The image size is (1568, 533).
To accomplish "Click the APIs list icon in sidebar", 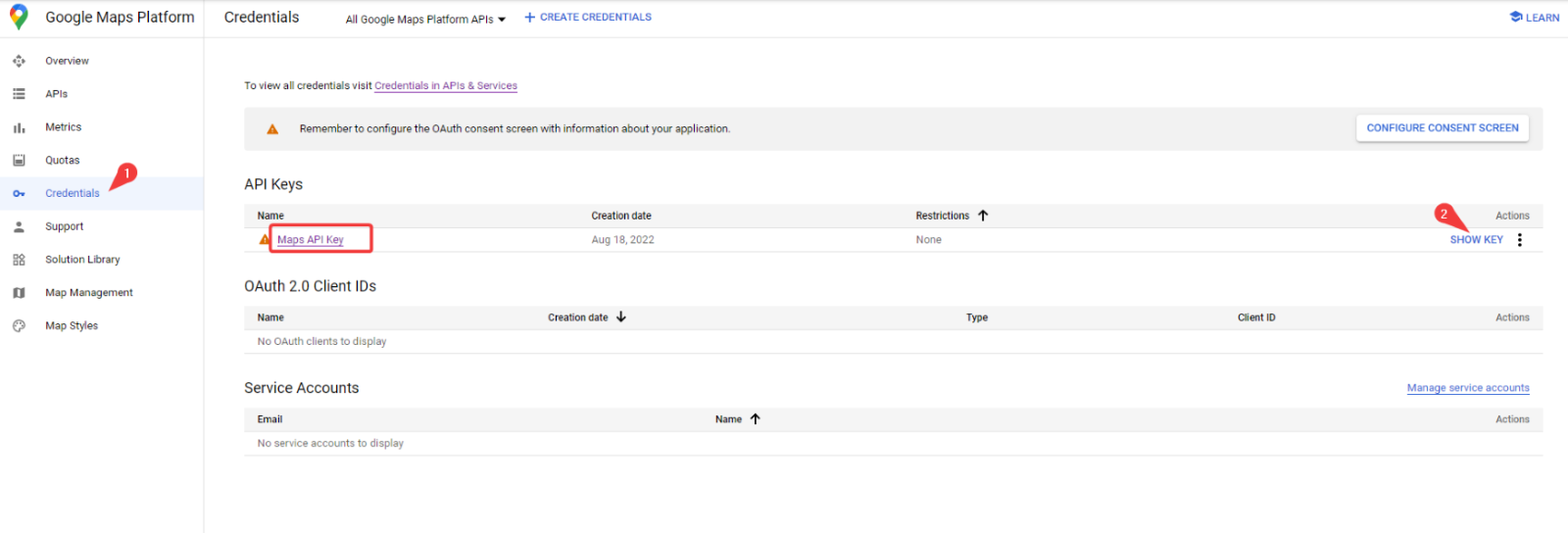I will click(19, 94).
